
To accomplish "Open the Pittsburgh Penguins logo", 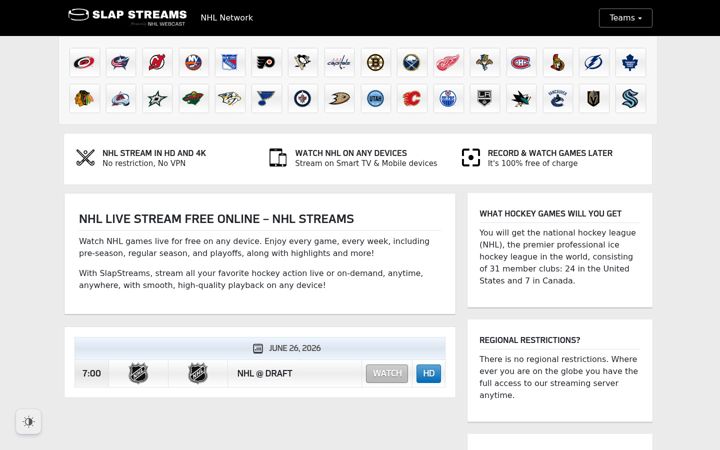I will tap(303, 62).
